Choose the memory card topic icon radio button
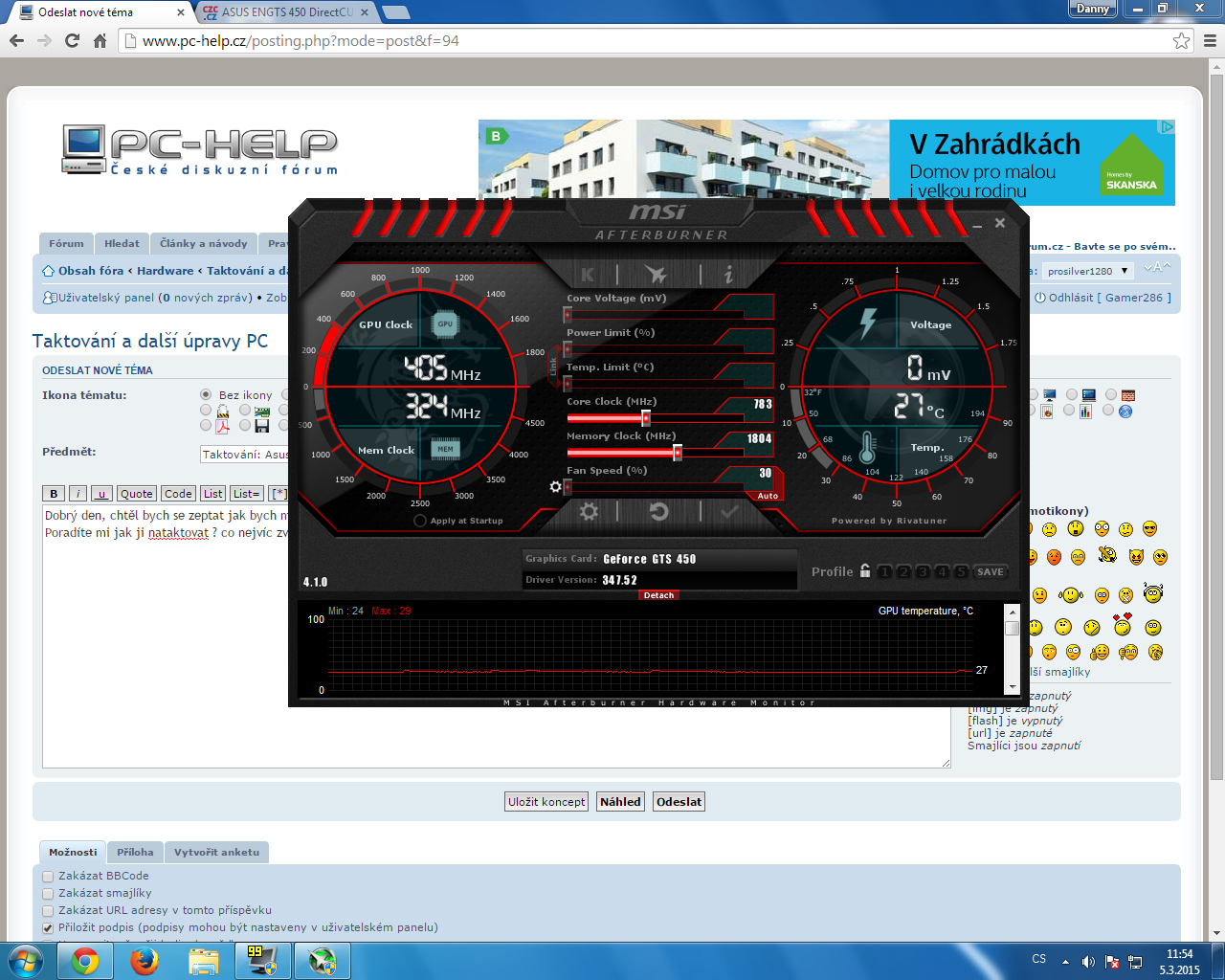 coord(245,410)
